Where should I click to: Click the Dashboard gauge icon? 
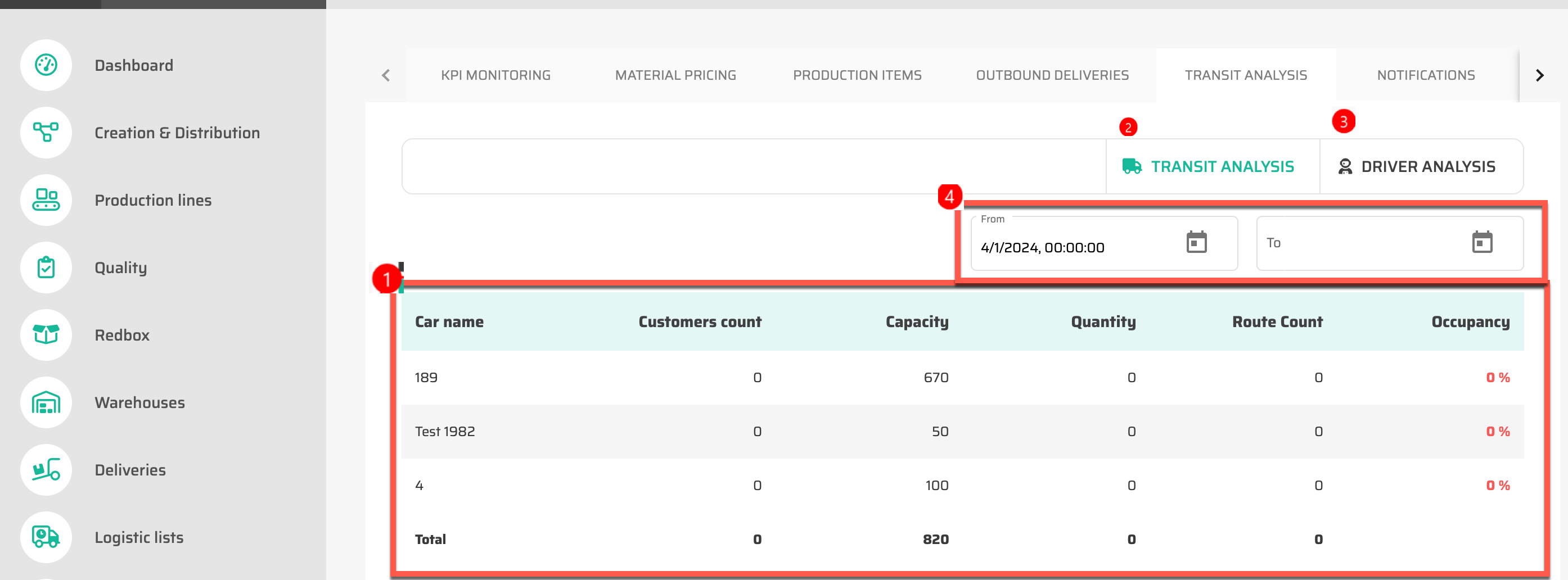(46, 65)
